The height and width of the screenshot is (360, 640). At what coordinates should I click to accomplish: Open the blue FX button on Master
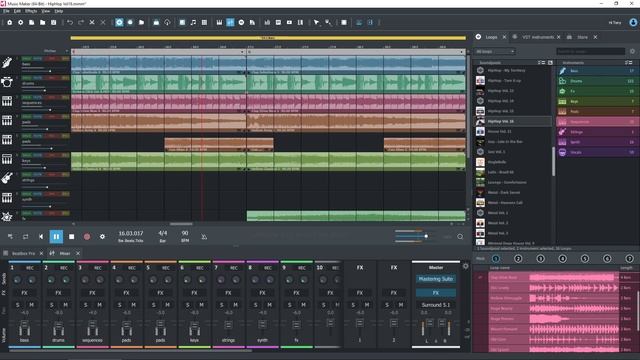[x=436, y=293]
